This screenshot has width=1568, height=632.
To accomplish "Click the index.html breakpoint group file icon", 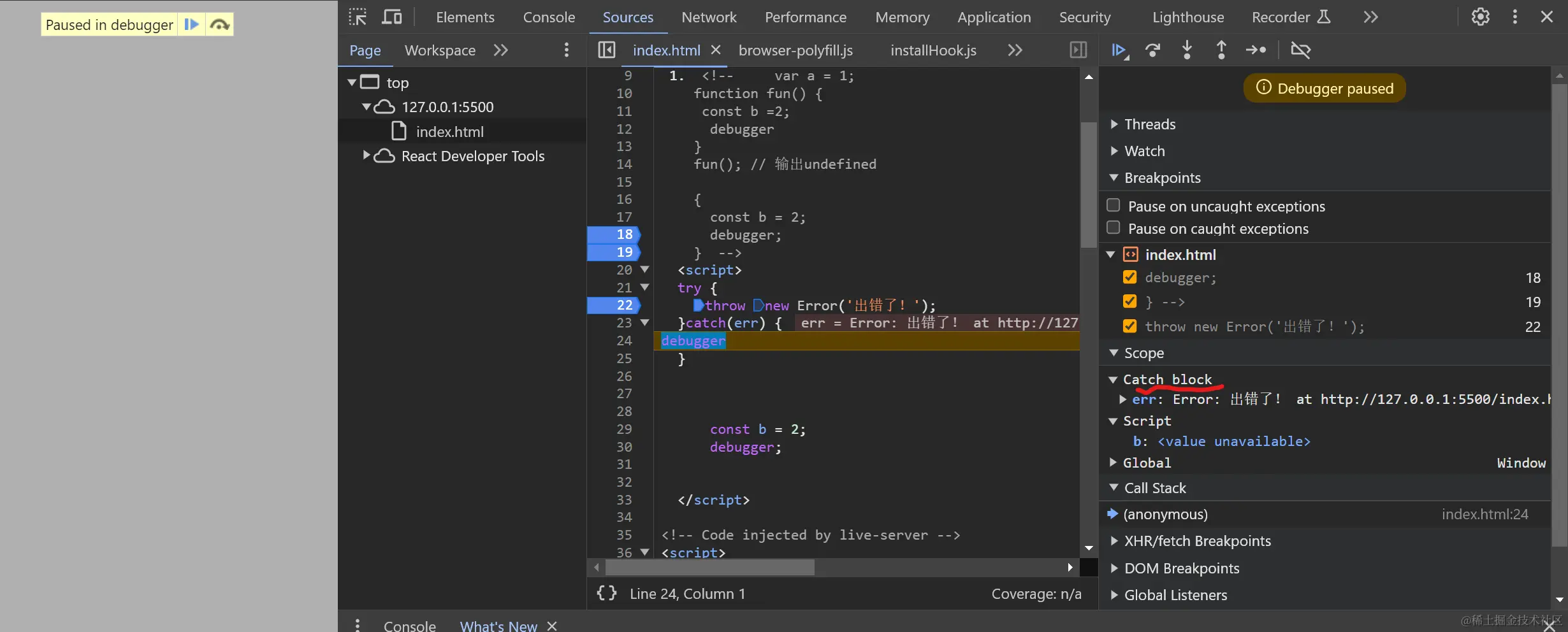I will click(1130, 255).
